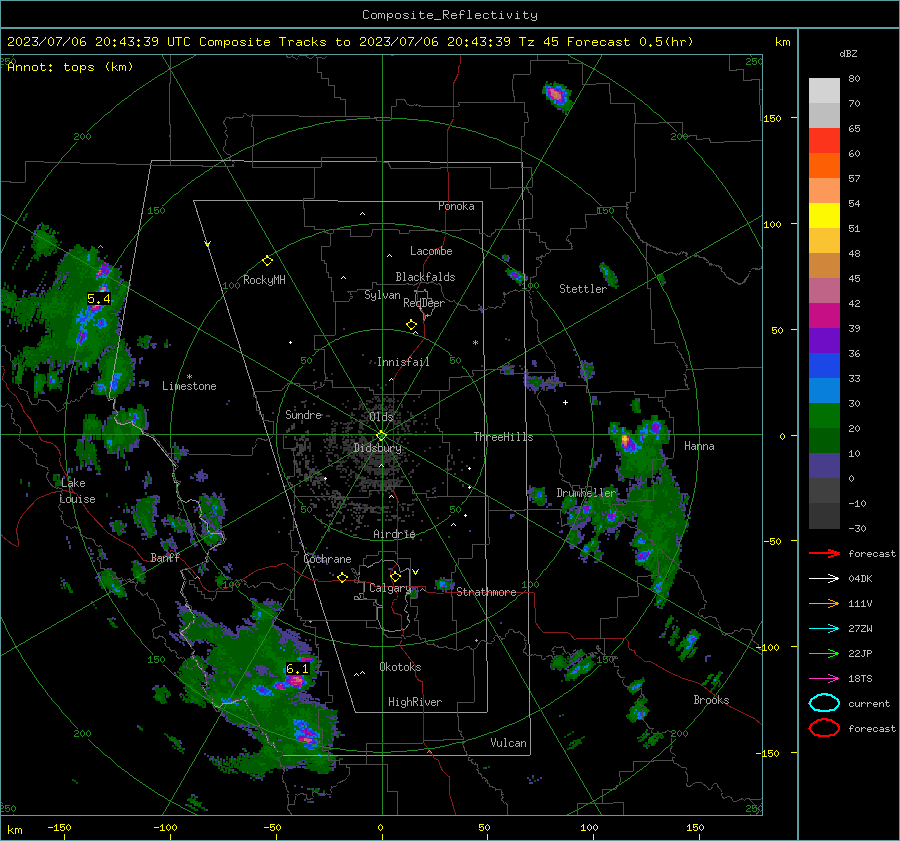Click the HighRiver label
The image size is (900, 841).
[x=415, y=702]
